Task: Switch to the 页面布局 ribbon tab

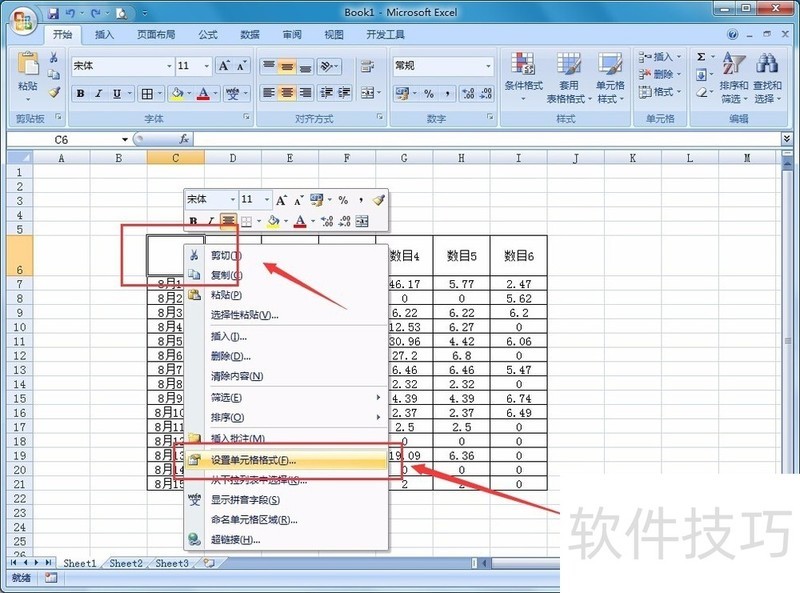Action: point(156,35)
